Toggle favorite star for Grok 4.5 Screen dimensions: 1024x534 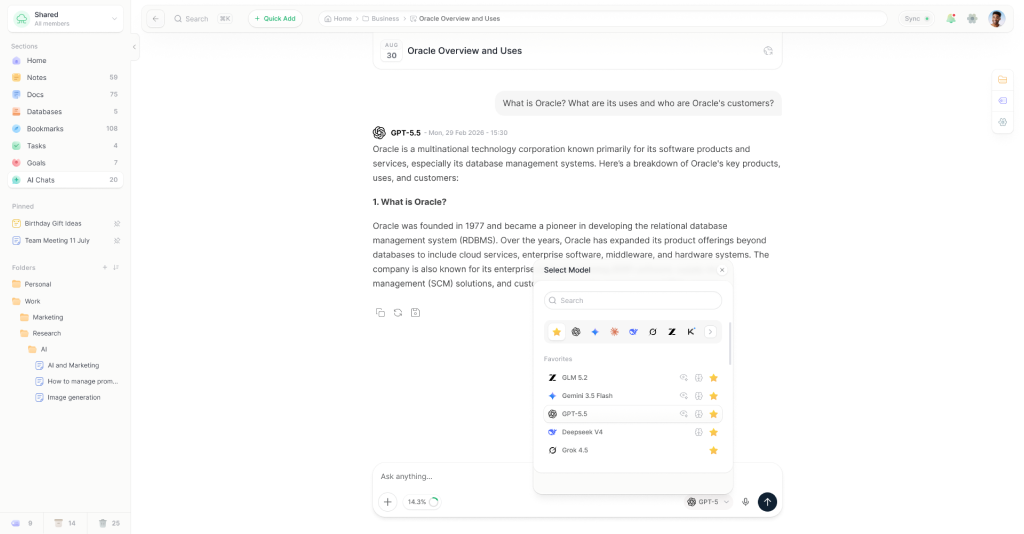click(x=714, y=450)
